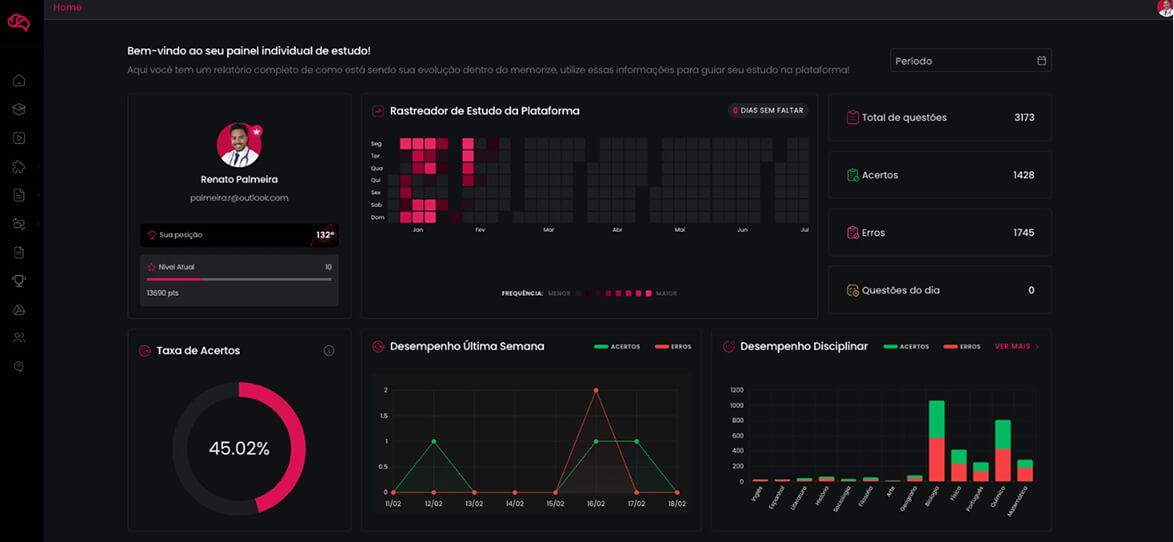The image size is (1174, 542).
Task: Click the Total de questões card
Action: pos(939,118)
